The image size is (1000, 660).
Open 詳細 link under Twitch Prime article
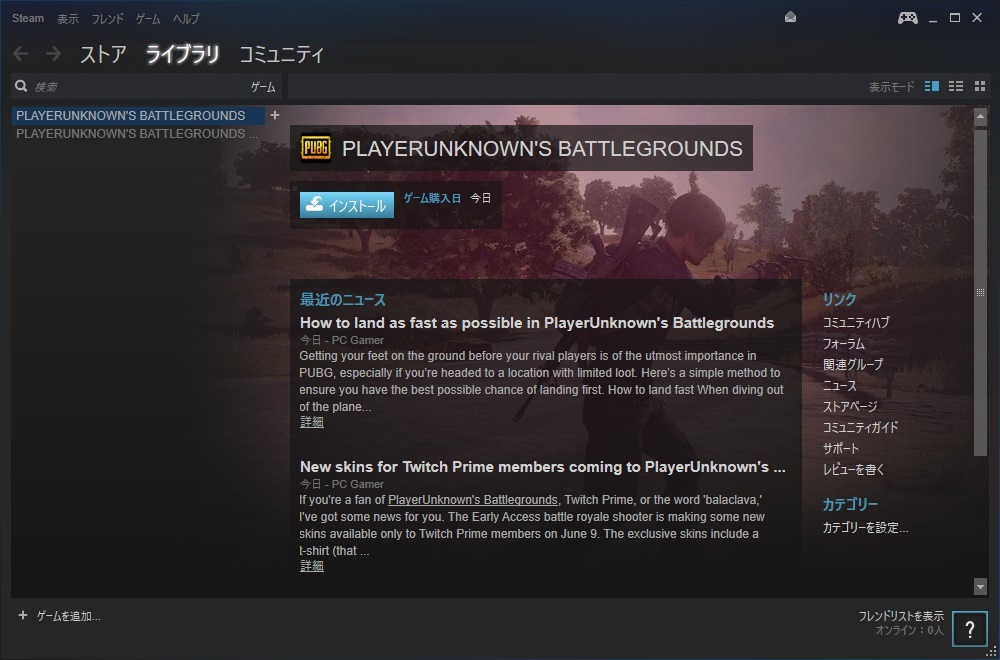coord(312,566)
